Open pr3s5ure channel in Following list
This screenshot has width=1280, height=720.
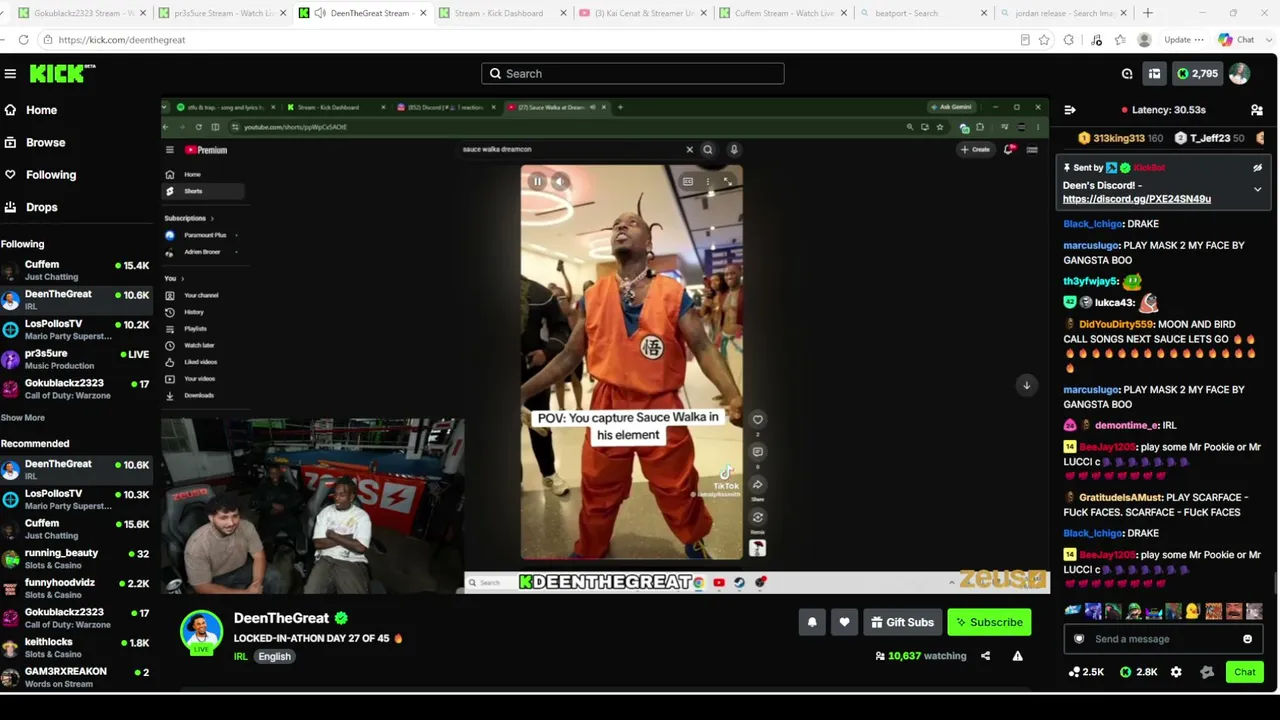75,359
